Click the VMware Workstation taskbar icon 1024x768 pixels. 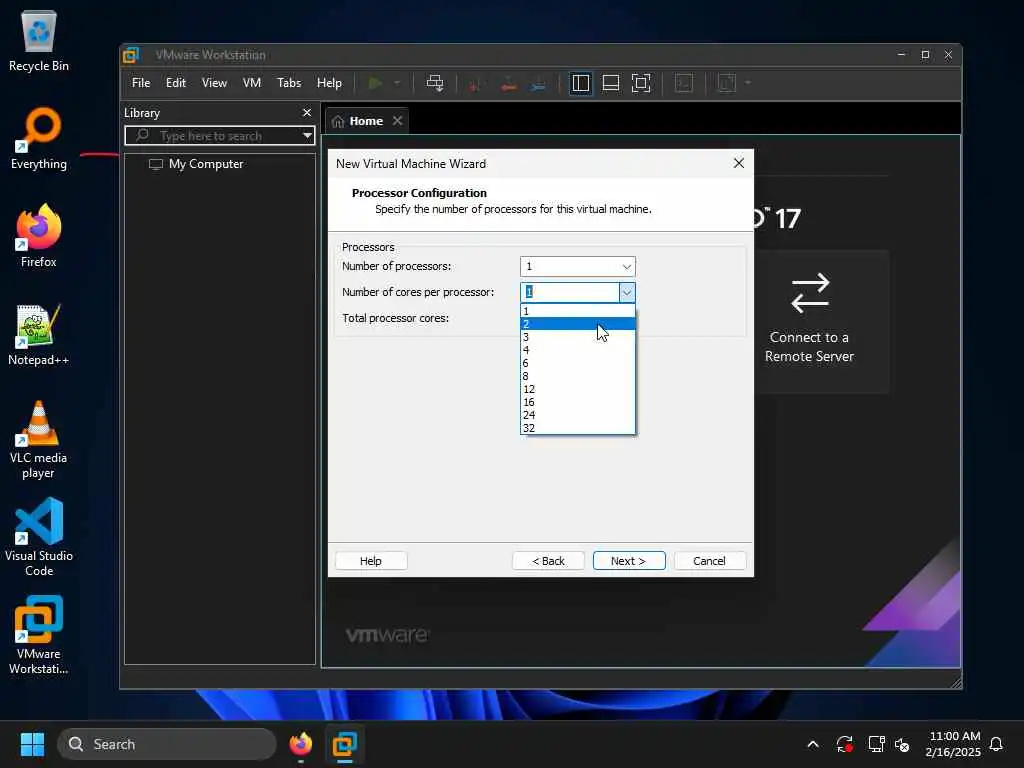coord(345,744)
